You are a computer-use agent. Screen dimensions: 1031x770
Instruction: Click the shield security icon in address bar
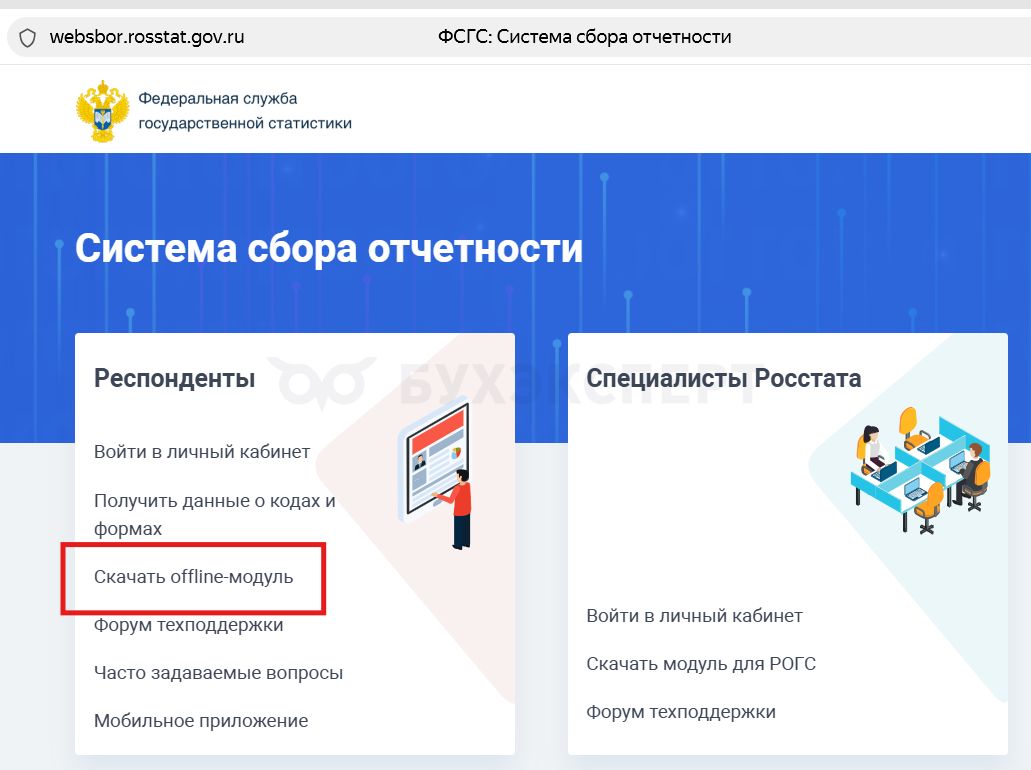click(x=27, y=37)
